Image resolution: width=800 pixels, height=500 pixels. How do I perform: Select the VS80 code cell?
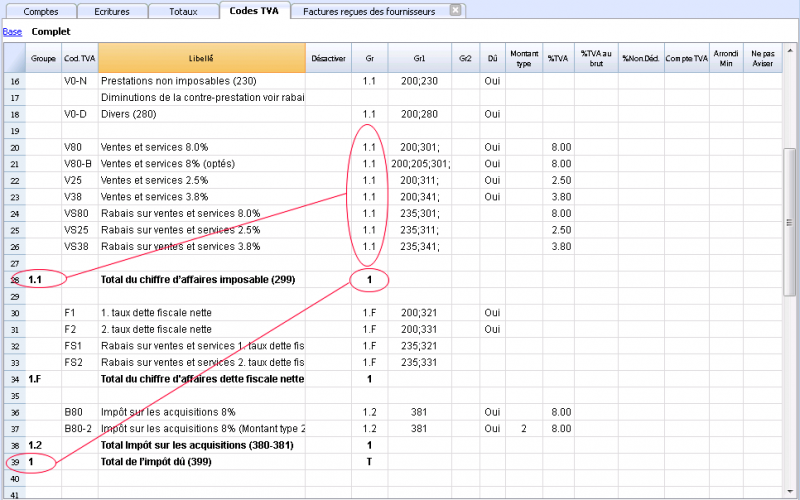pos(80,213)
